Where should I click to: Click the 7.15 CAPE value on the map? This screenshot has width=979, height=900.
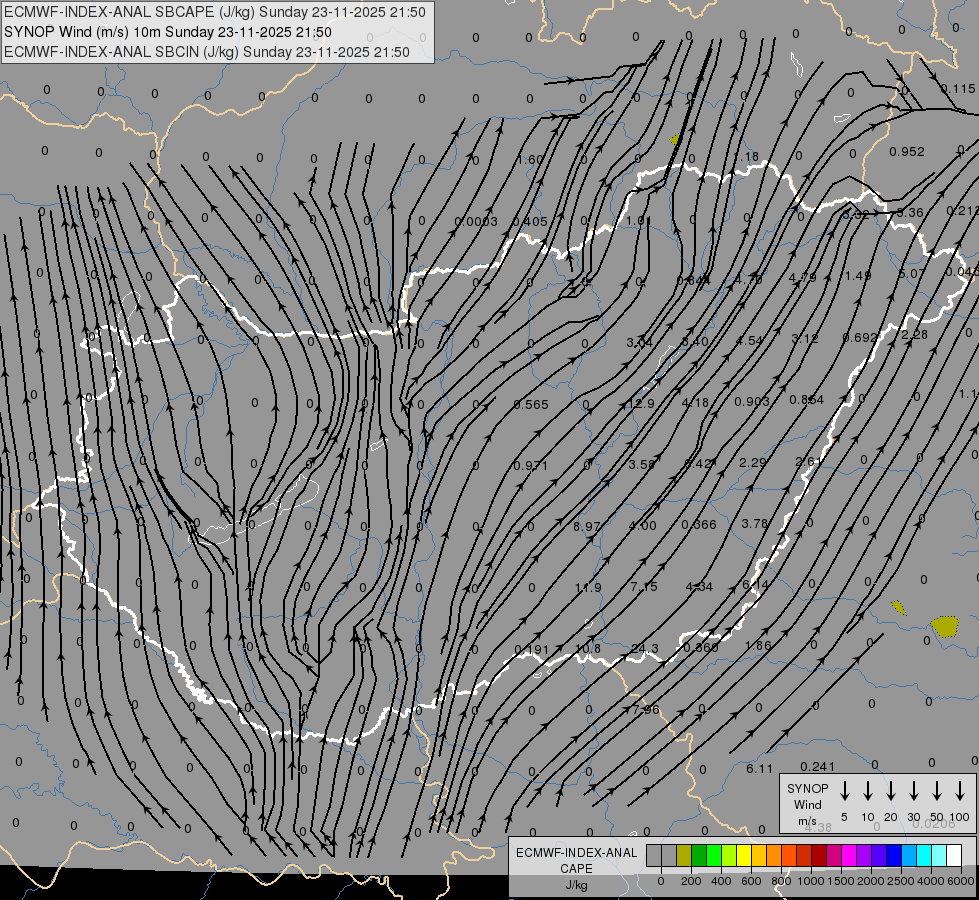(644, 586)
